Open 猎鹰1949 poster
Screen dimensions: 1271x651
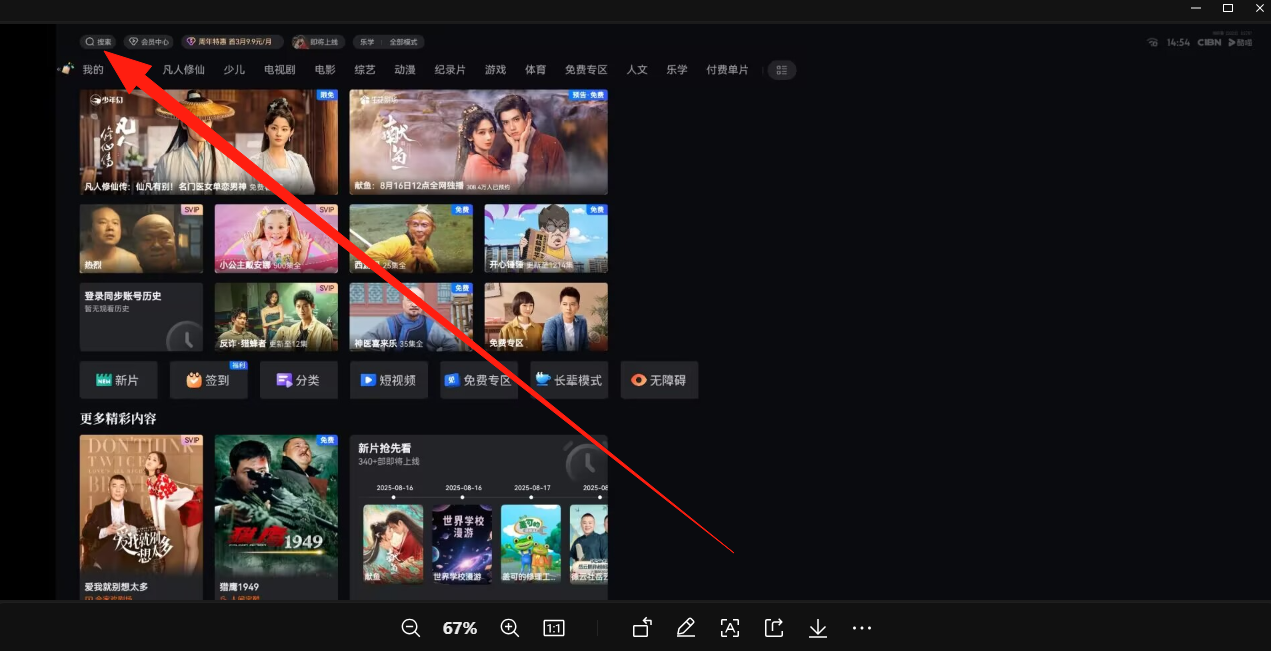pos(276,516)
